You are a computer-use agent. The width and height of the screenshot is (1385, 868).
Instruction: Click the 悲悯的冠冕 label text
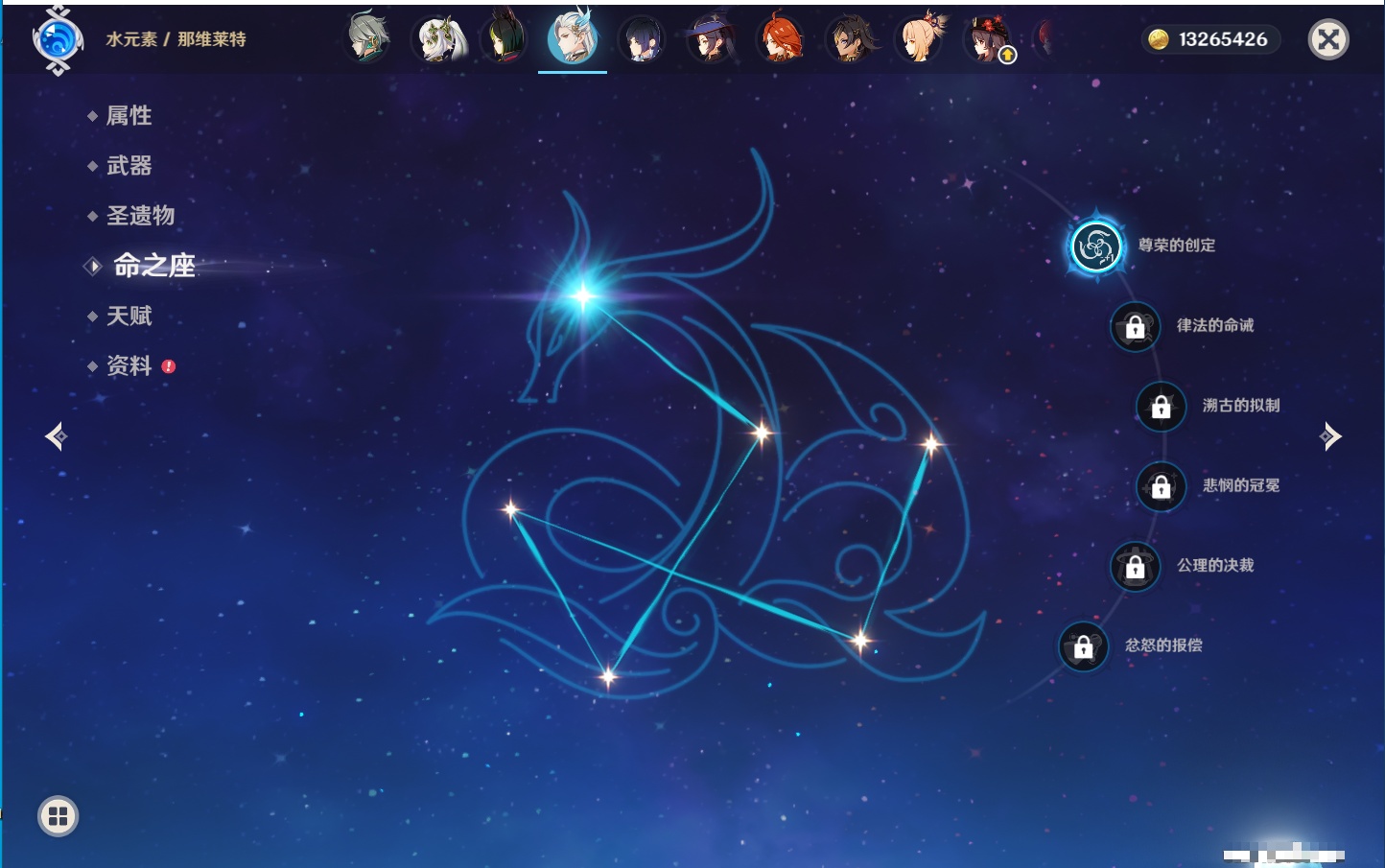pyautogui.click(x=1241, y=485)
